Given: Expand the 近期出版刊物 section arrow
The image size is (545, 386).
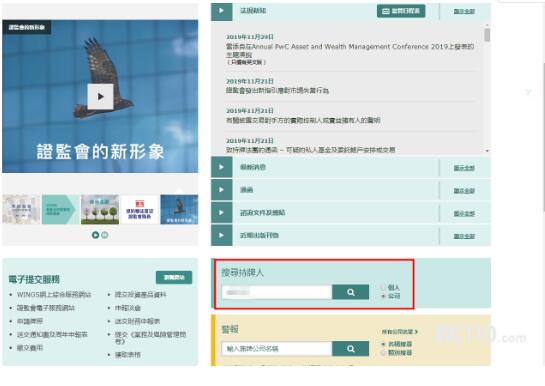Looking at the screenshot, I should click(221, 235).
